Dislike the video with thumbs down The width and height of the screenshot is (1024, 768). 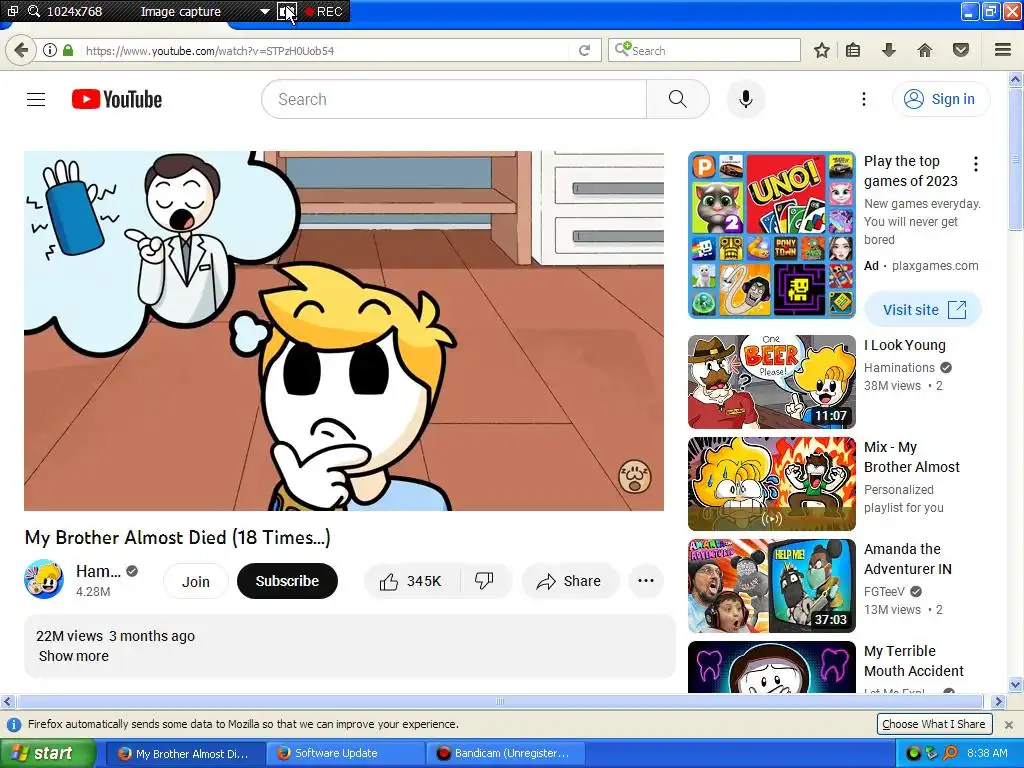(x=485, y=581)
